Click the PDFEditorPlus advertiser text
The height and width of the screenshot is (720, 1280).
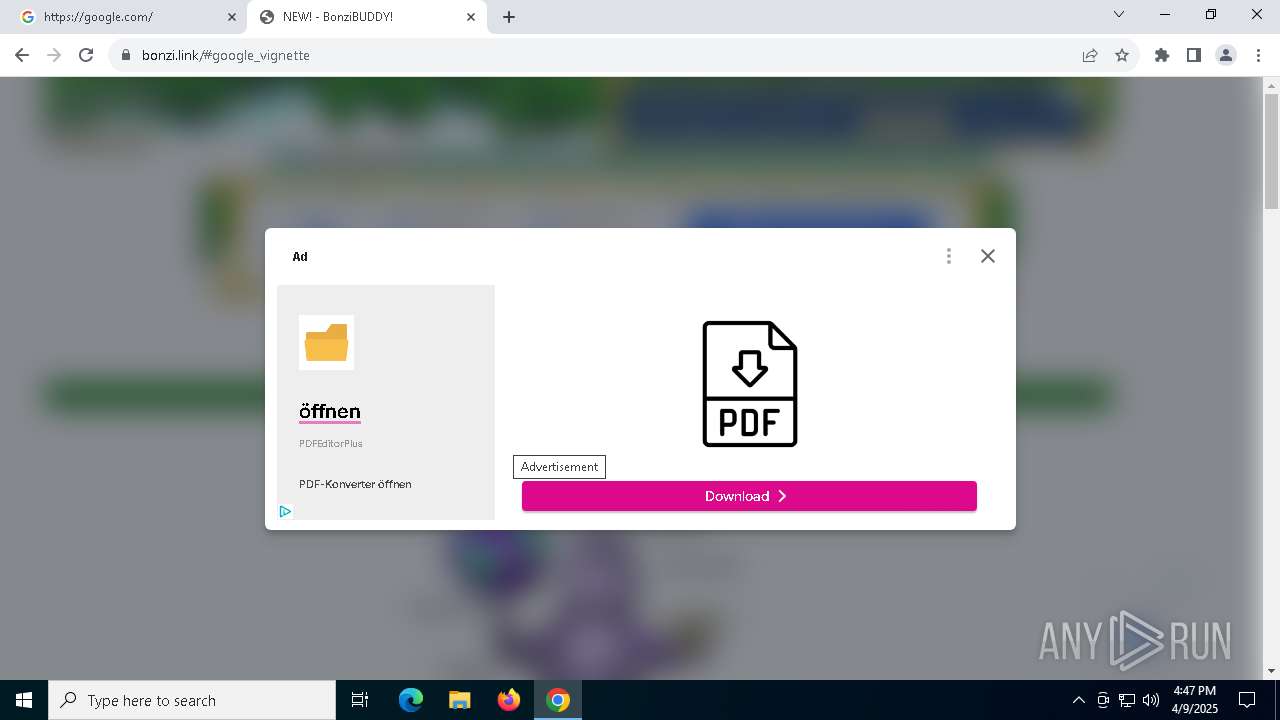(331, 443)
